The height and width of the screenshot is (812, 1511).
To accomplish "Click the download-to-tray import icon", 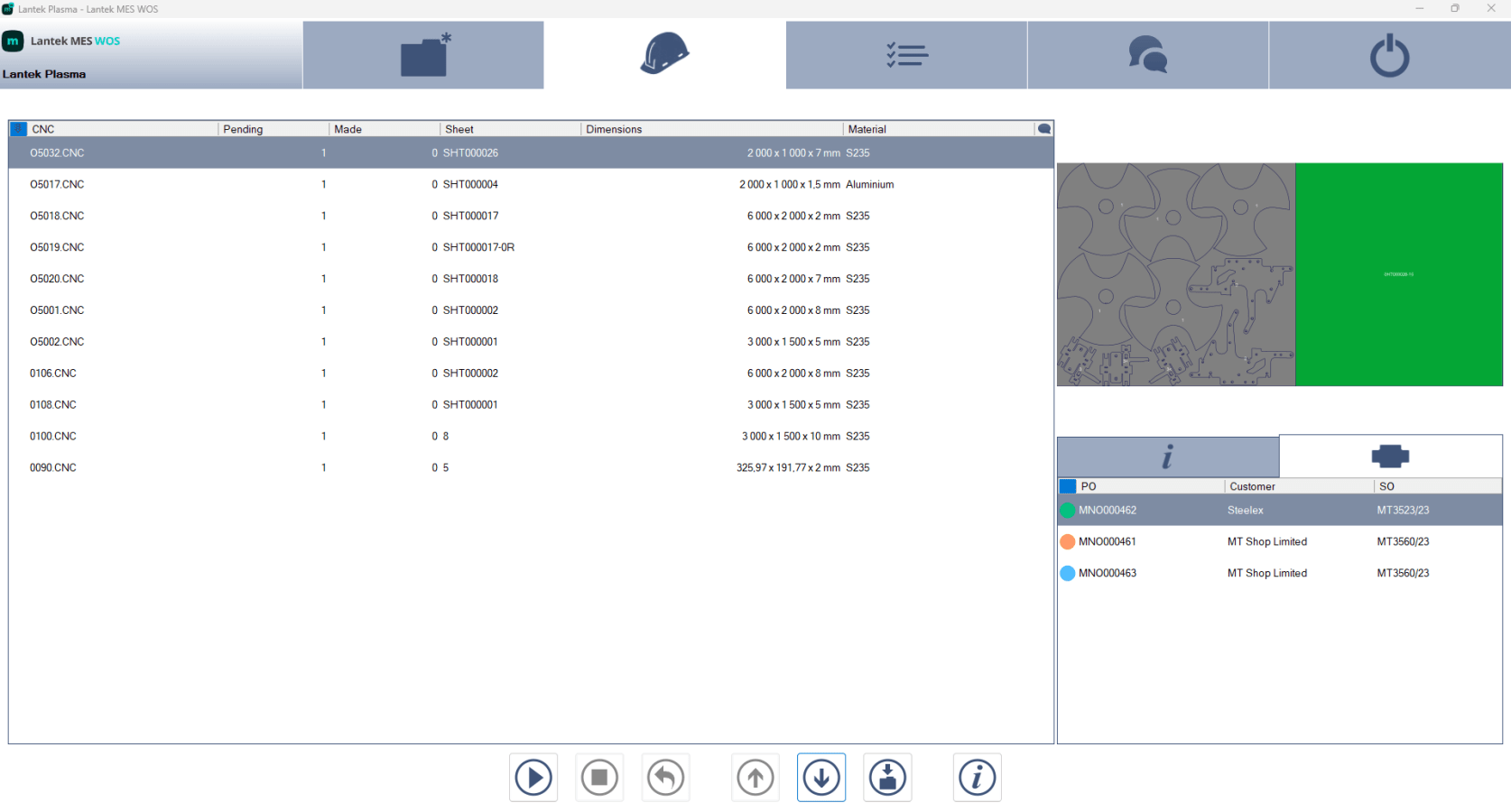I will tap(887, 777).
